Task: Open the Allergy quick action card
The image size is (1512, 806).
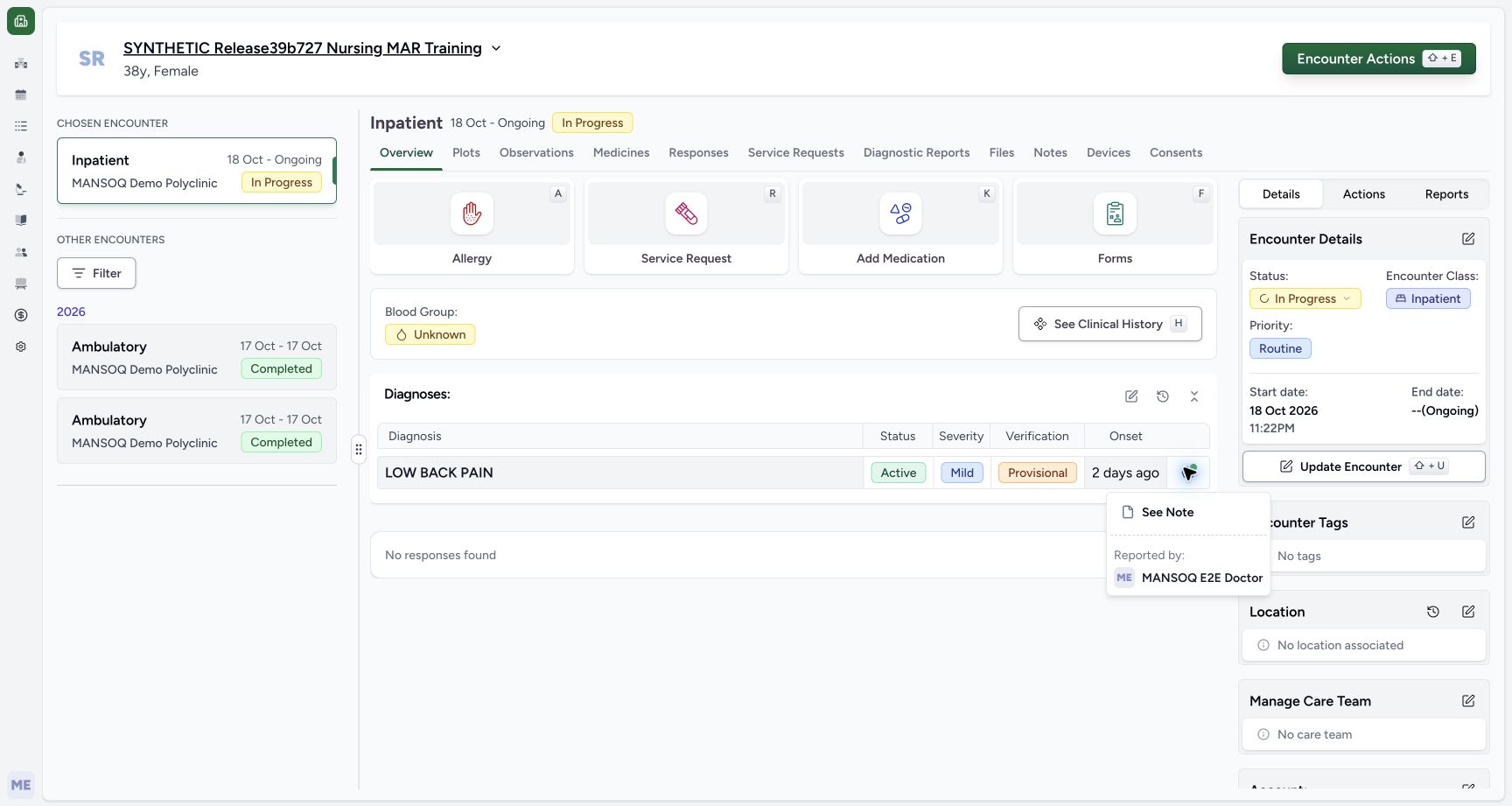Action: click(472, 227)
